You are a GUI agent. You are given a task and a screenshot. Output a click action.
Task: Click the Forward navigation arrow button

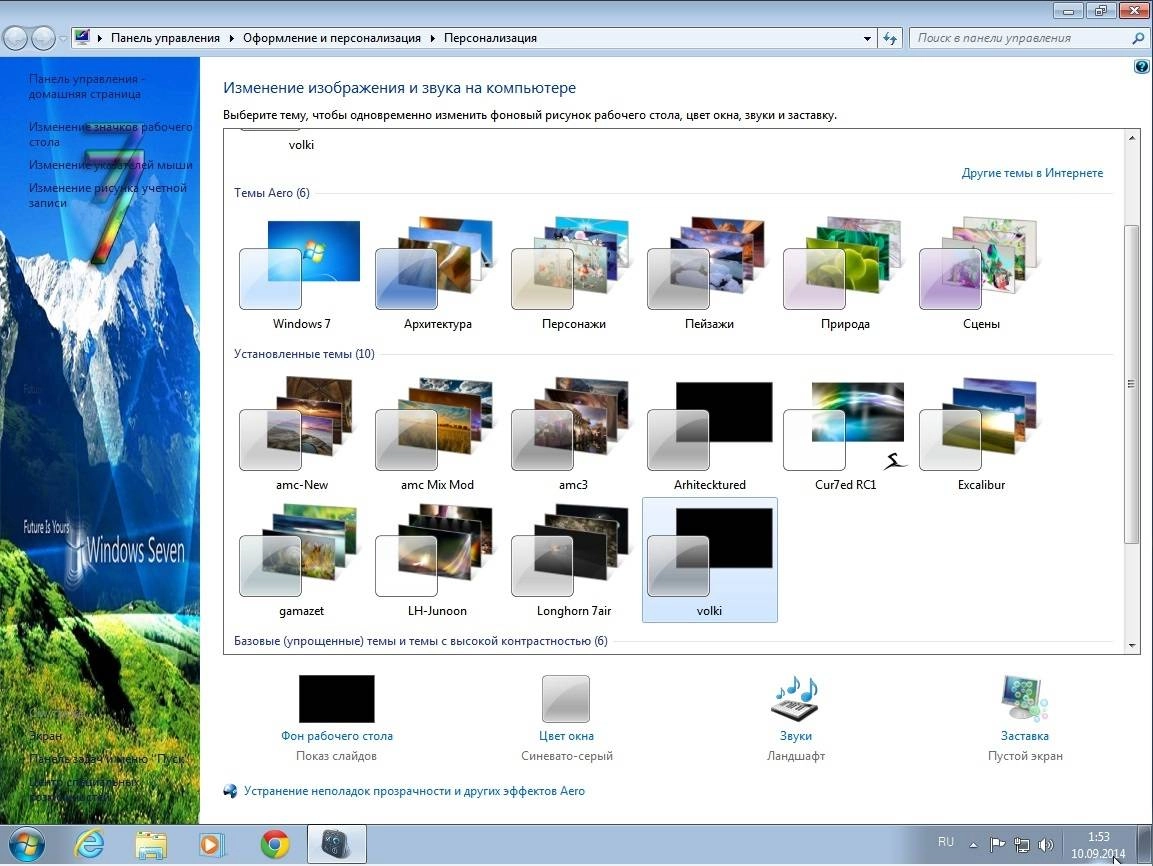[x=43, y=38]
